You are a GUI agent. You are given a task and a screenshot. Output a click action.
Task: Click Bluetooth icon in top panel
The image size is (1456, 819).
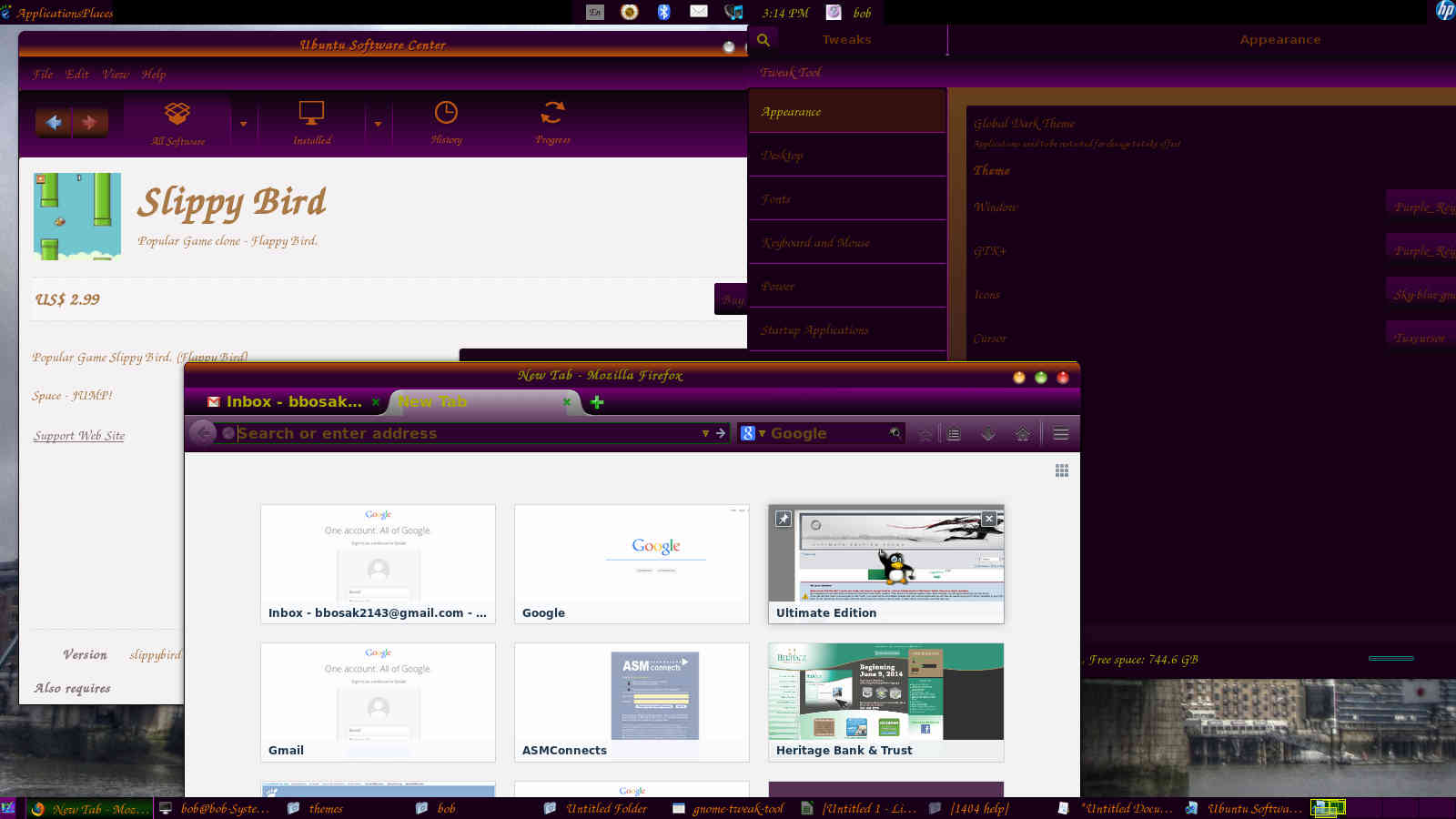pyautogui.click(x=663, y=12)
